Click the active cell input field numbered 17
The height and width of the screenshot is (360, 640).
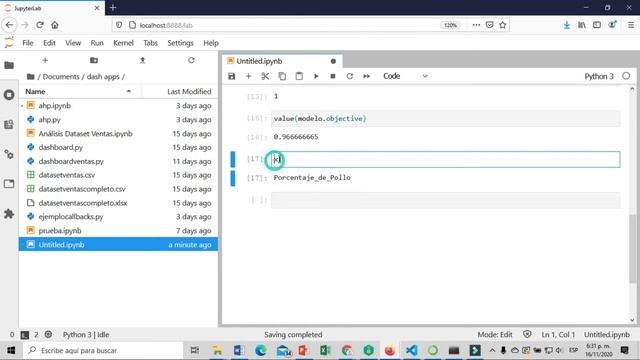point(445,159)
